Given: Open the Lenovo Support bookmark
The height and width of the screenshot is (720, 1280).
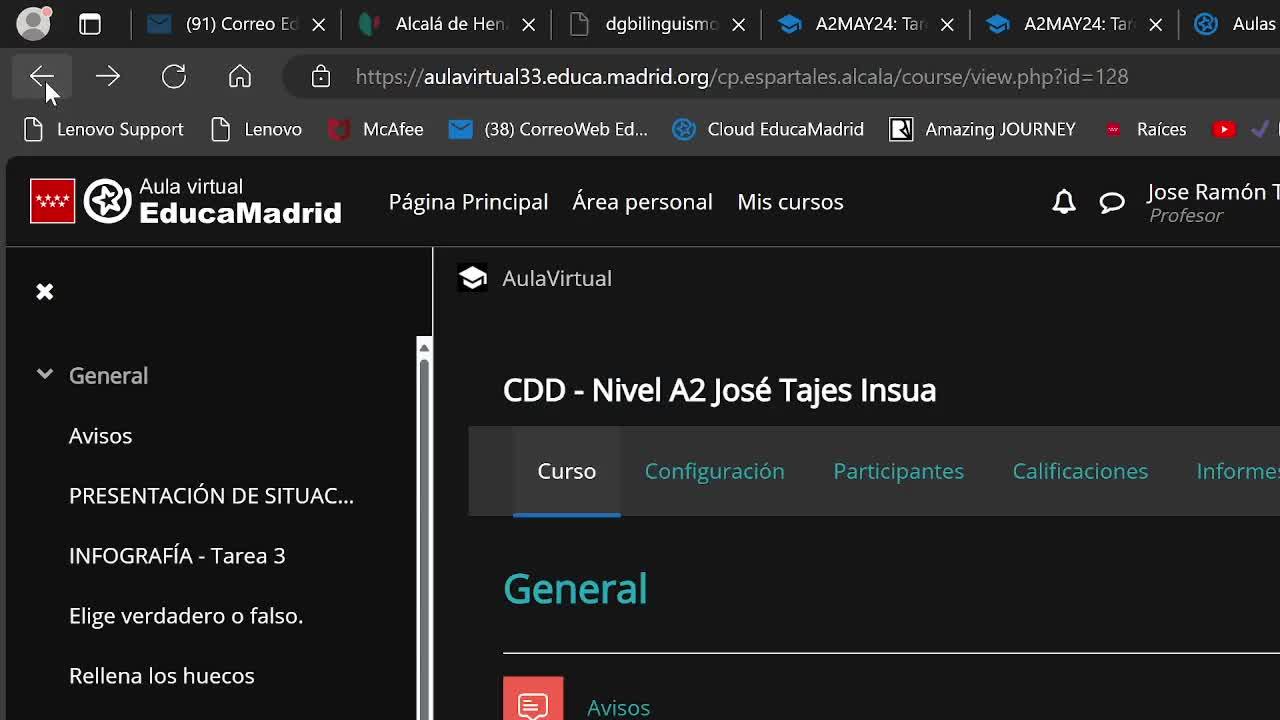Looking at the screenshot, I should click(104, 129).
